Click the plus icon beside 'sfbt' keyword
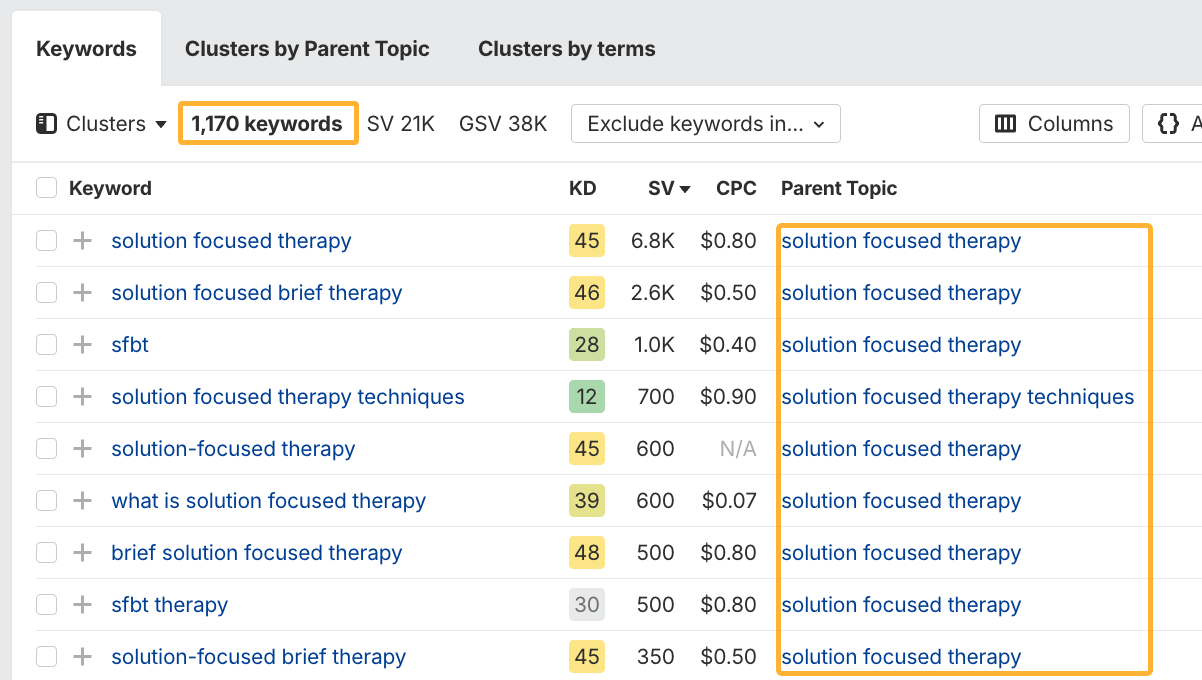This screenshot has width=1202, height=680. click(x=83, y=345)
